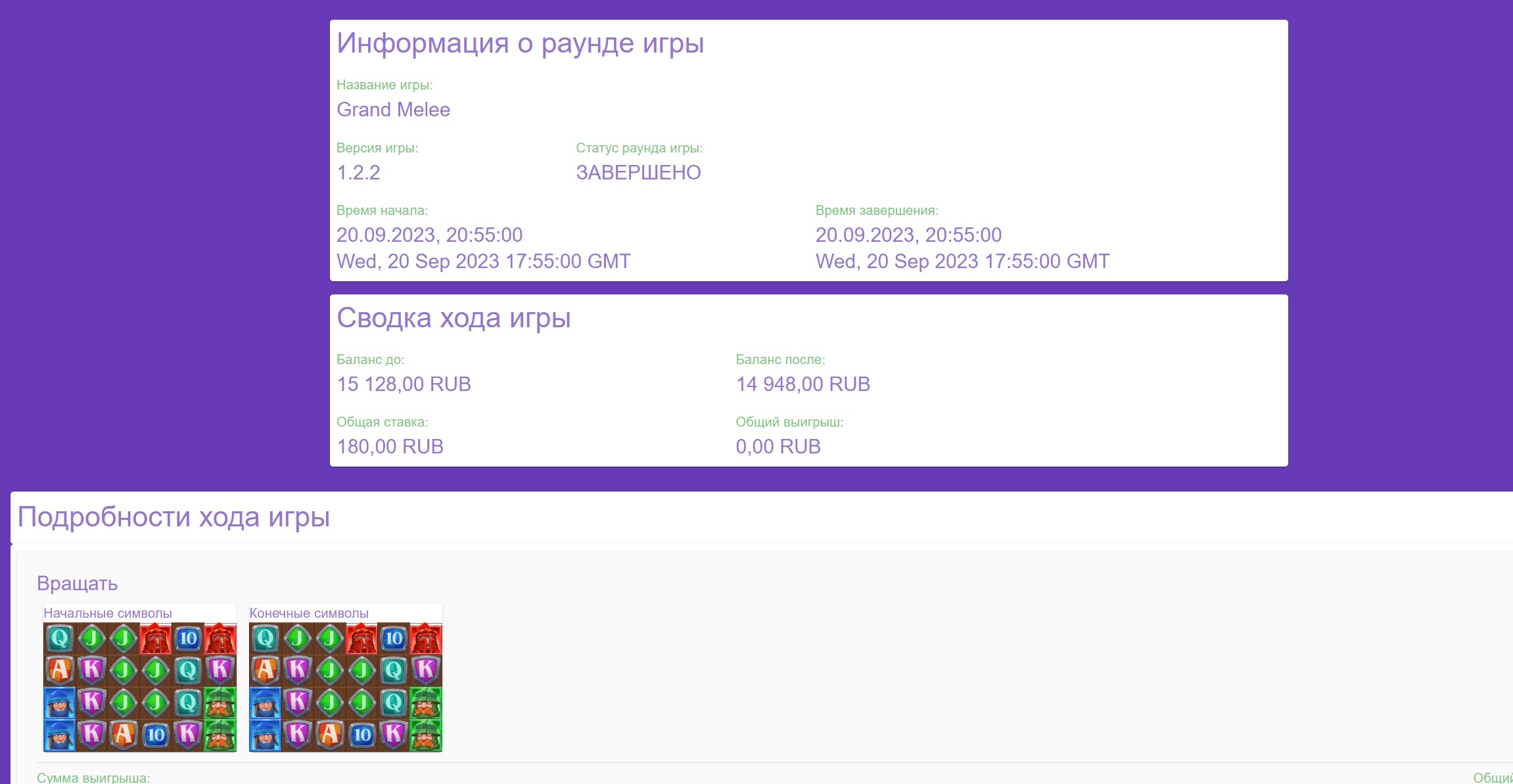Click the balance after value 14 948,00 RUB
Image resolution: width=1513 pixels, height=784 pixels.
803,384
